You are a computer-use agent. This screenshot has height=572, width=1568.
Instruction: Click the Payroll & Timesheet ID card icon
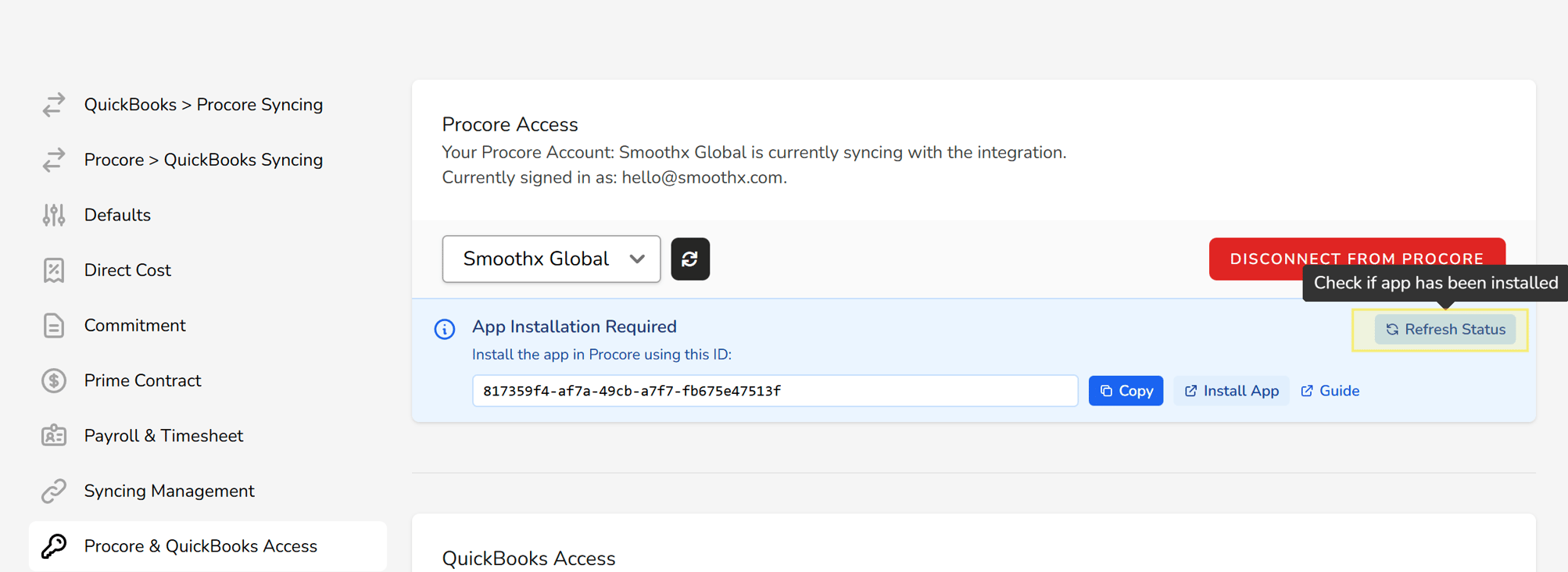click(54, 436)
